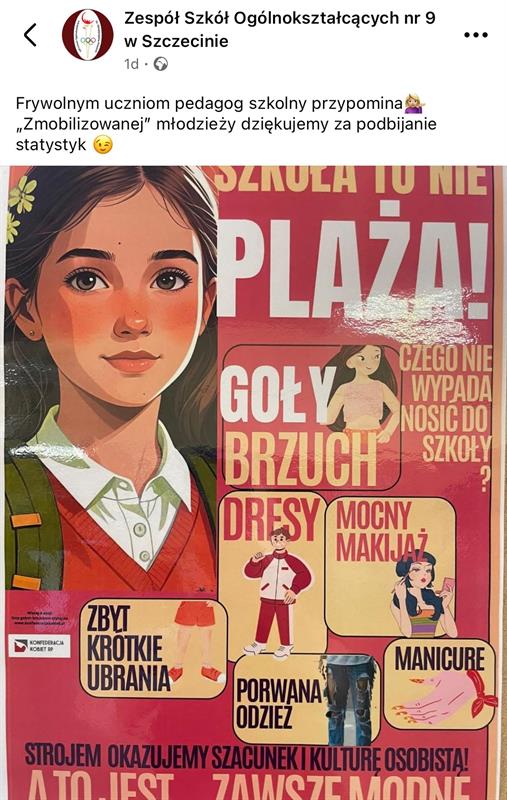This screenshot has width=507, height=800.
Task: Tap the post caption starting with Frywolnym uczniom
Action: 226,124
